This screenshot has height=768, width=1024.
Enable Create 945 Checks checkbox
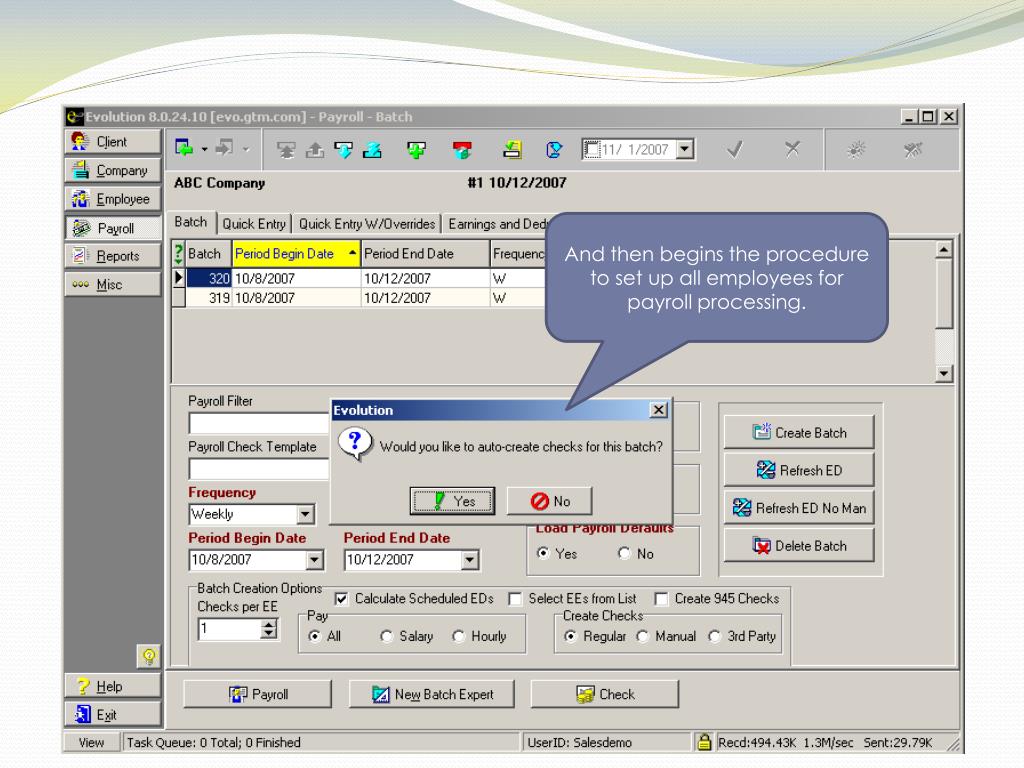661,599
